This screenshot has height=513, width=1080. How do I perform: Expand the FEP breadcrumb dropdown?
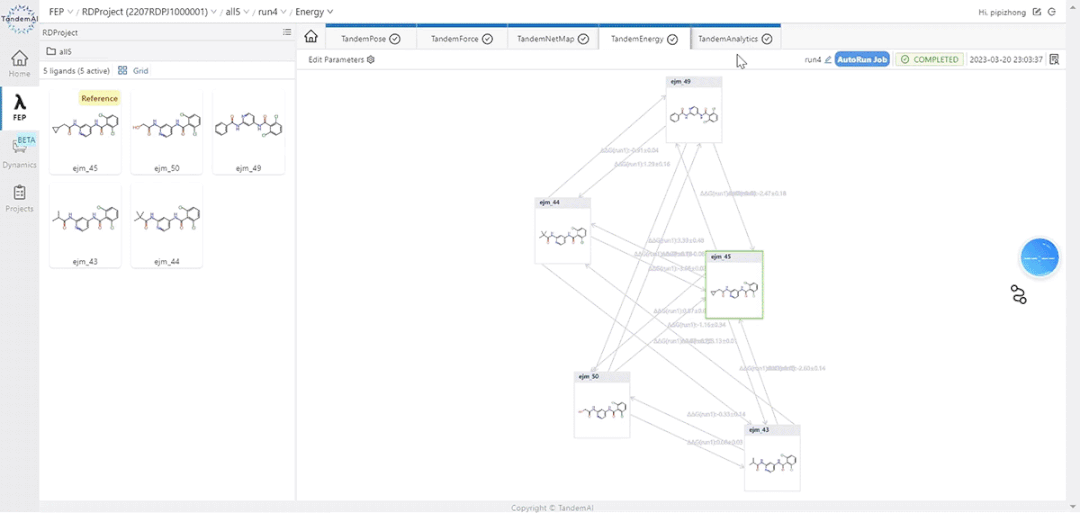tap(70, 12)
